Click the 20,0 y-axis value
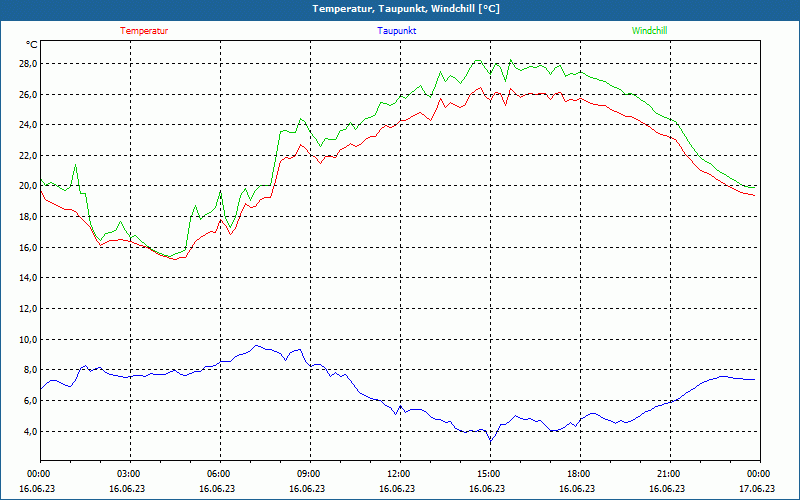 [x=28, y=186]
